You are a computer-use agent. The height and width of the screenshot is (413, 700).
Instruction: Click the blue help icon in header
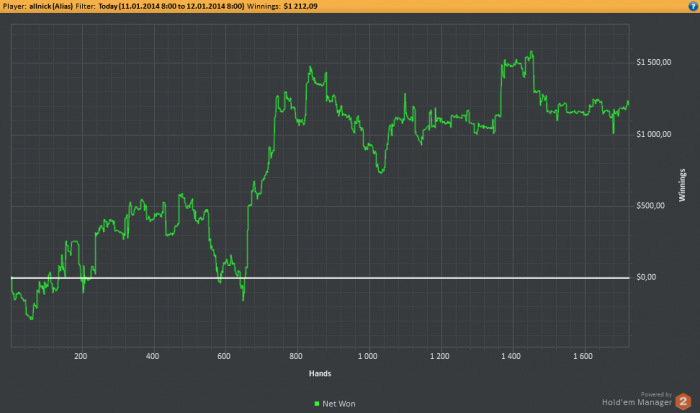693,6
